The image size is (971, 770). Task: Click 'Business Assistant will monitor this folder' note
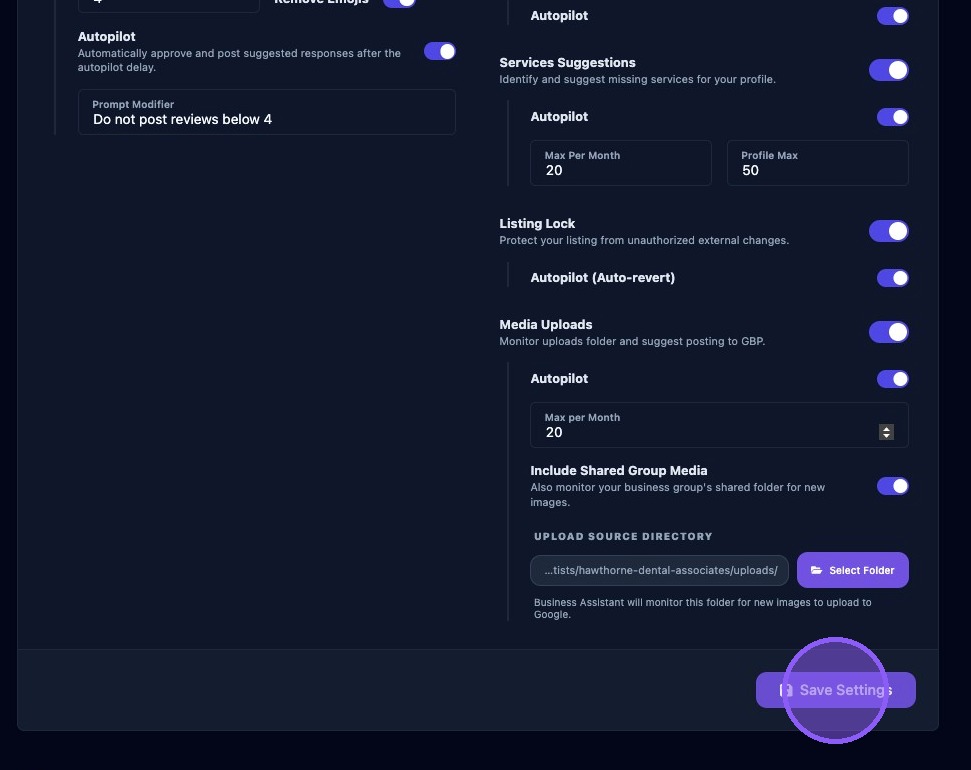pyautogui.click(x=702, y=608)
